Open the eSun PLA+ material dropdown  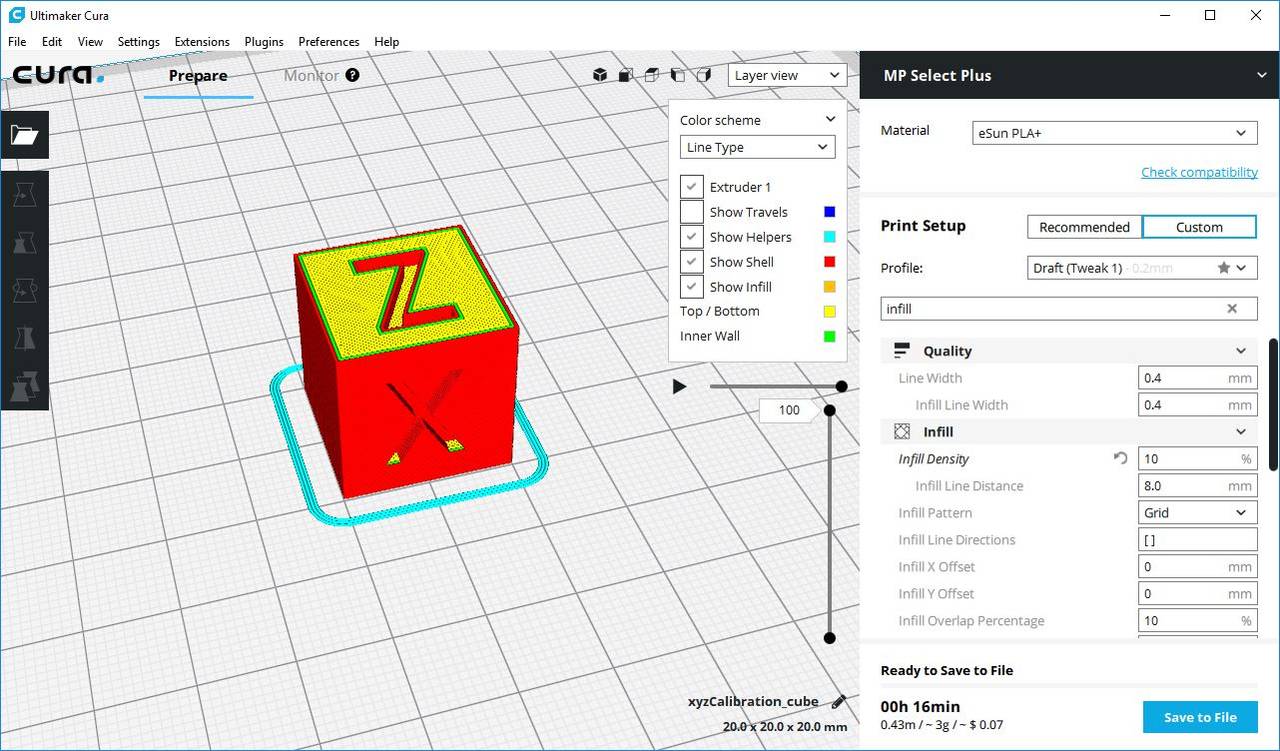click(1114, 133)
